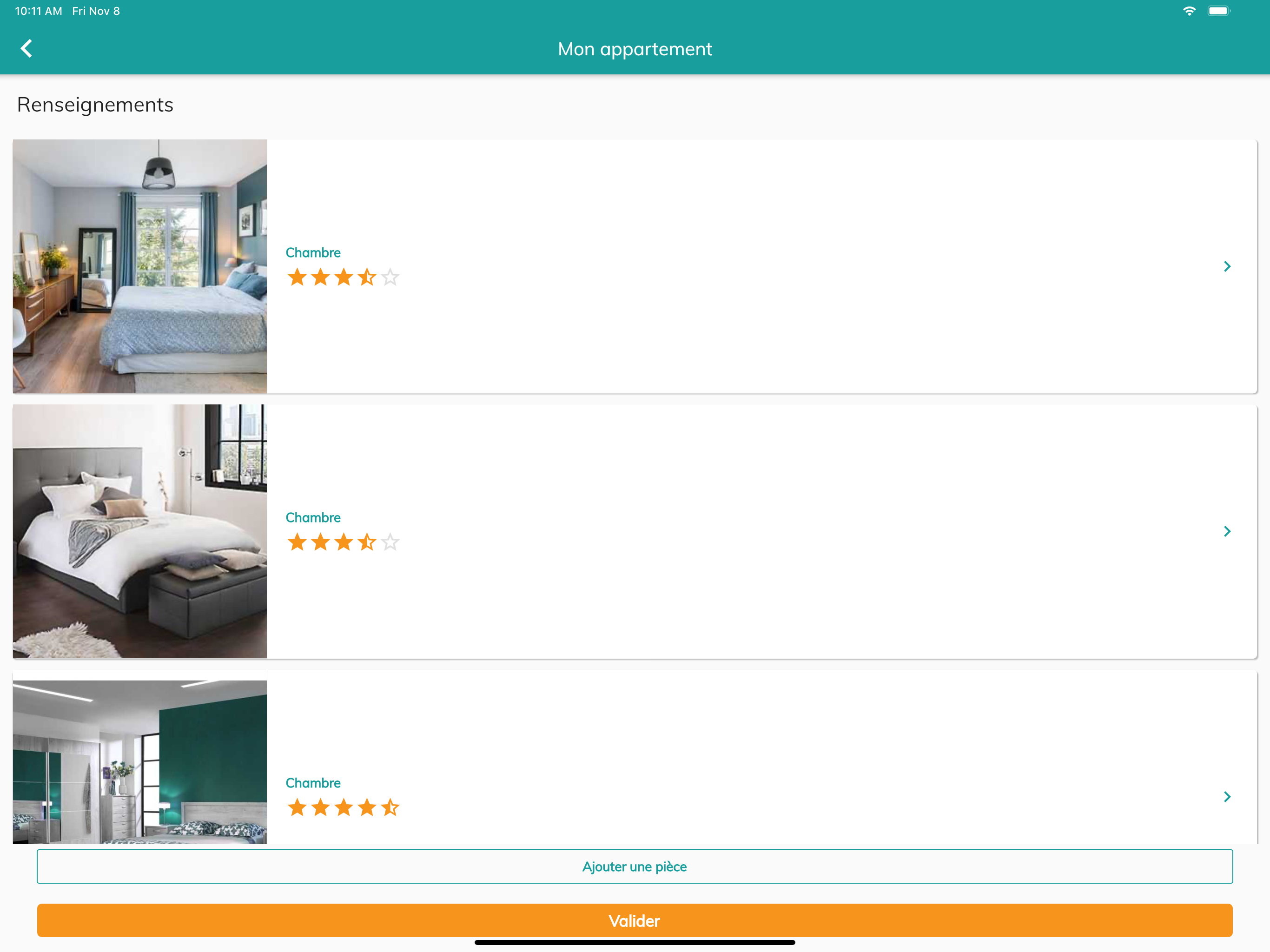Tap the 10:11 AM clock
The image size is (1270, 952).
39,11
